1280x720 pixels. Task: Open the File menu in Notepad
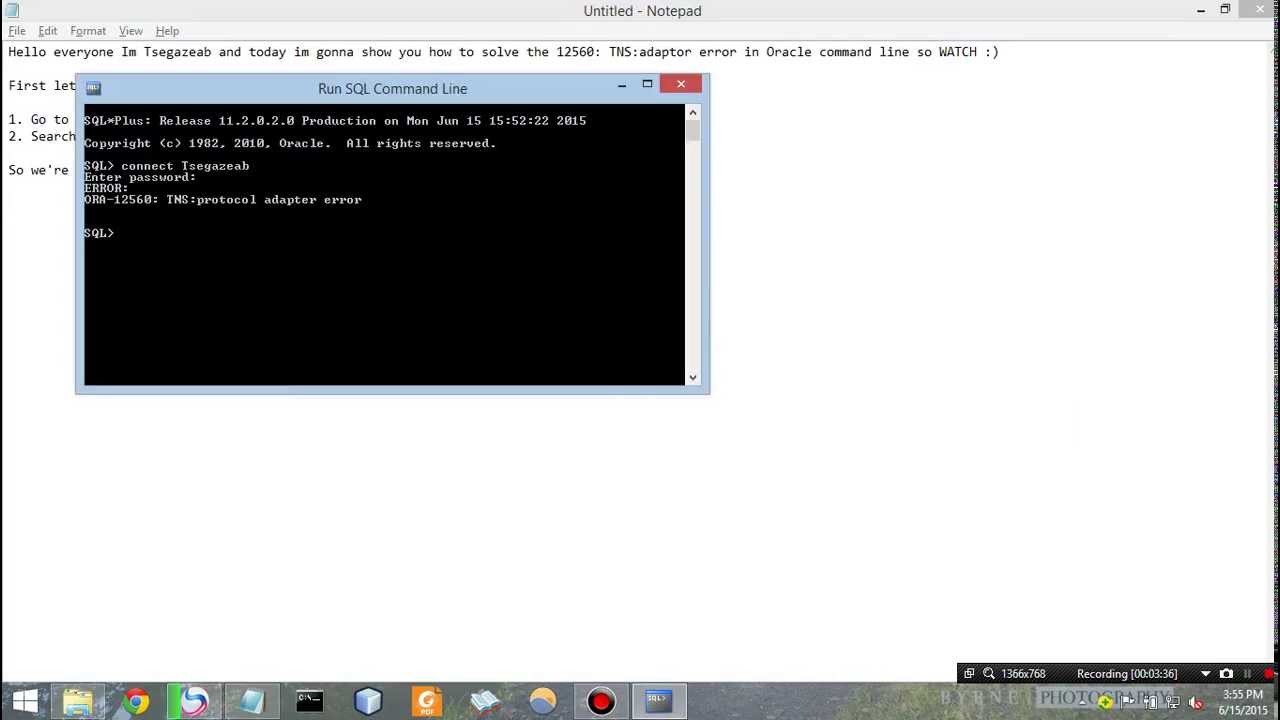[17, 31]
